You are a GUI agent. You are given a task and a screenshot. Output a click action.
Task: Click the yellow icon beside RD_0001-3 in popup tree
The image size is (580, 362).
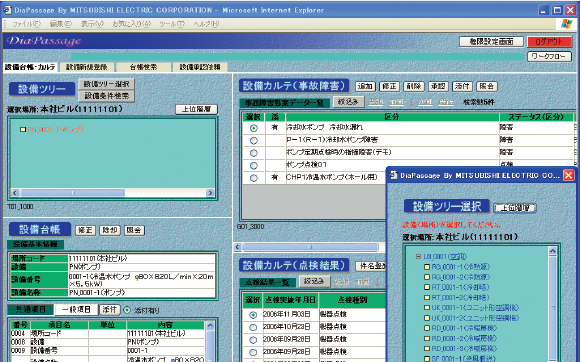point(427,349)
